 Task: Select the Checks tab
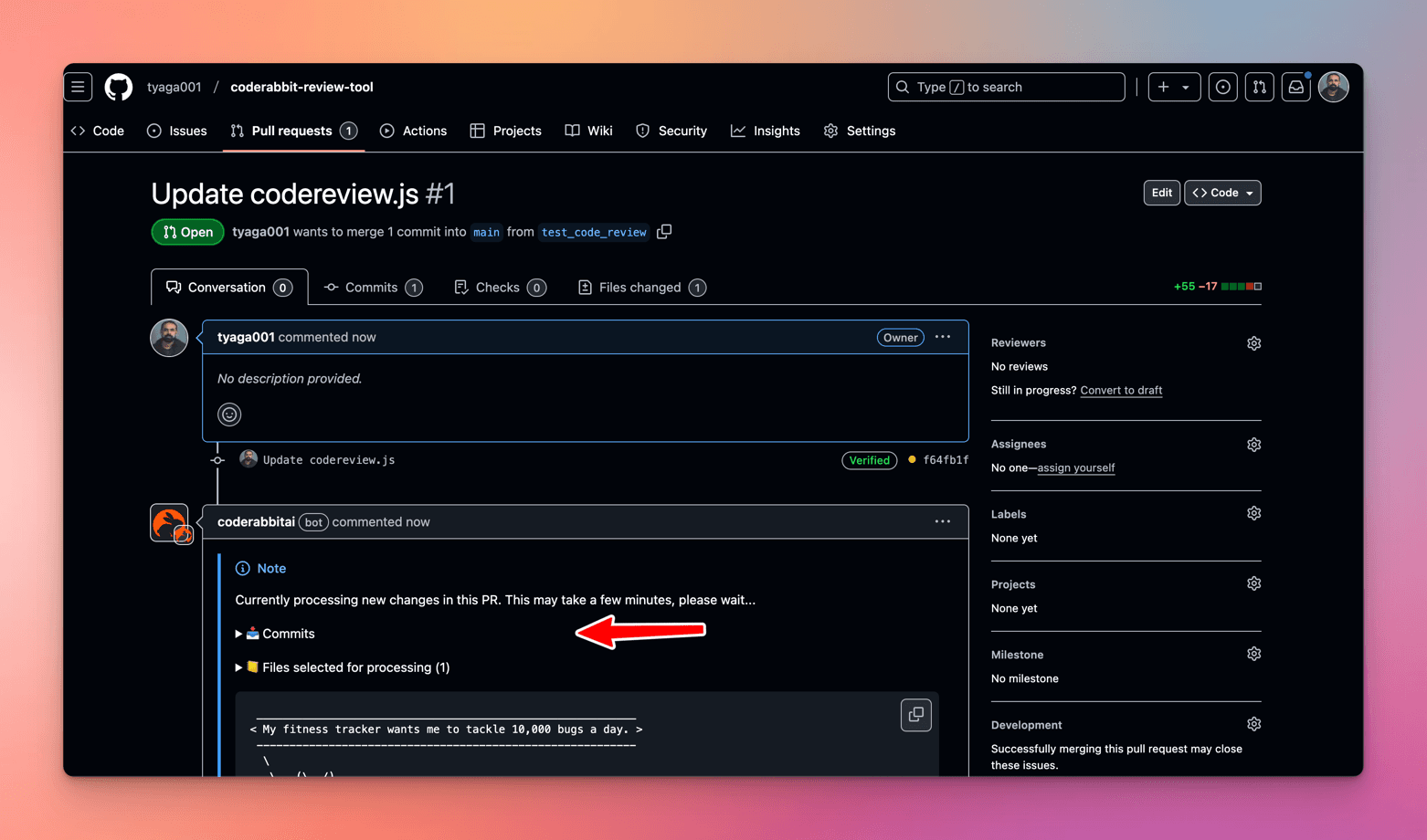(500, 288)
